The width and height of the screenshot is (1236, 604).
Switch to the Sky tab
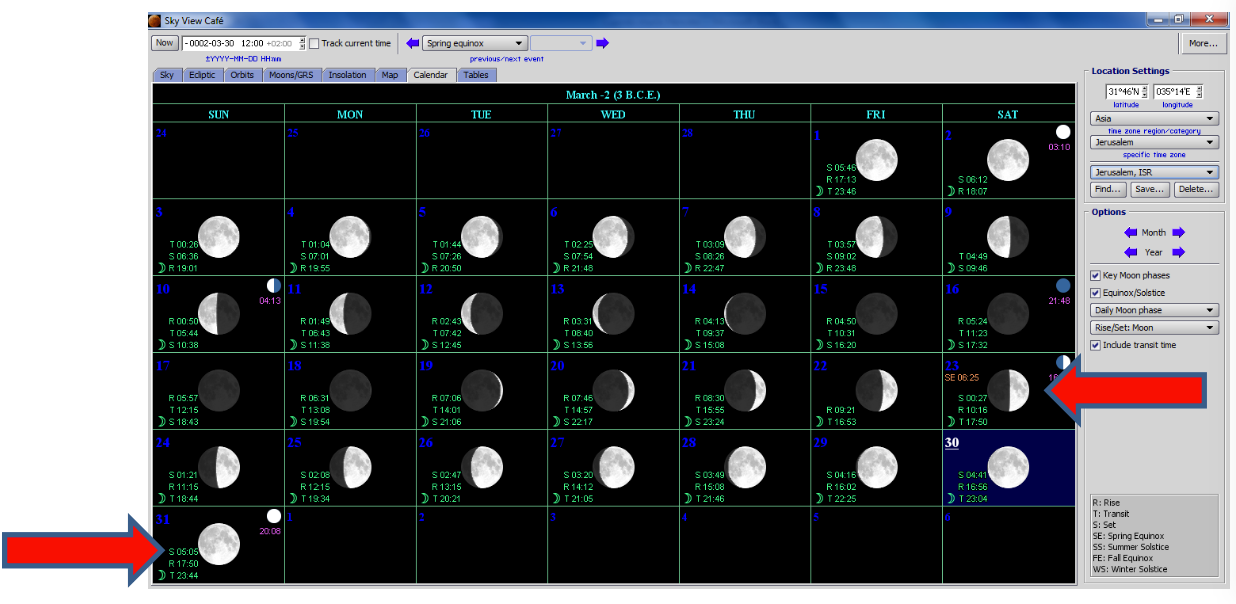click(x=167, y=74)
